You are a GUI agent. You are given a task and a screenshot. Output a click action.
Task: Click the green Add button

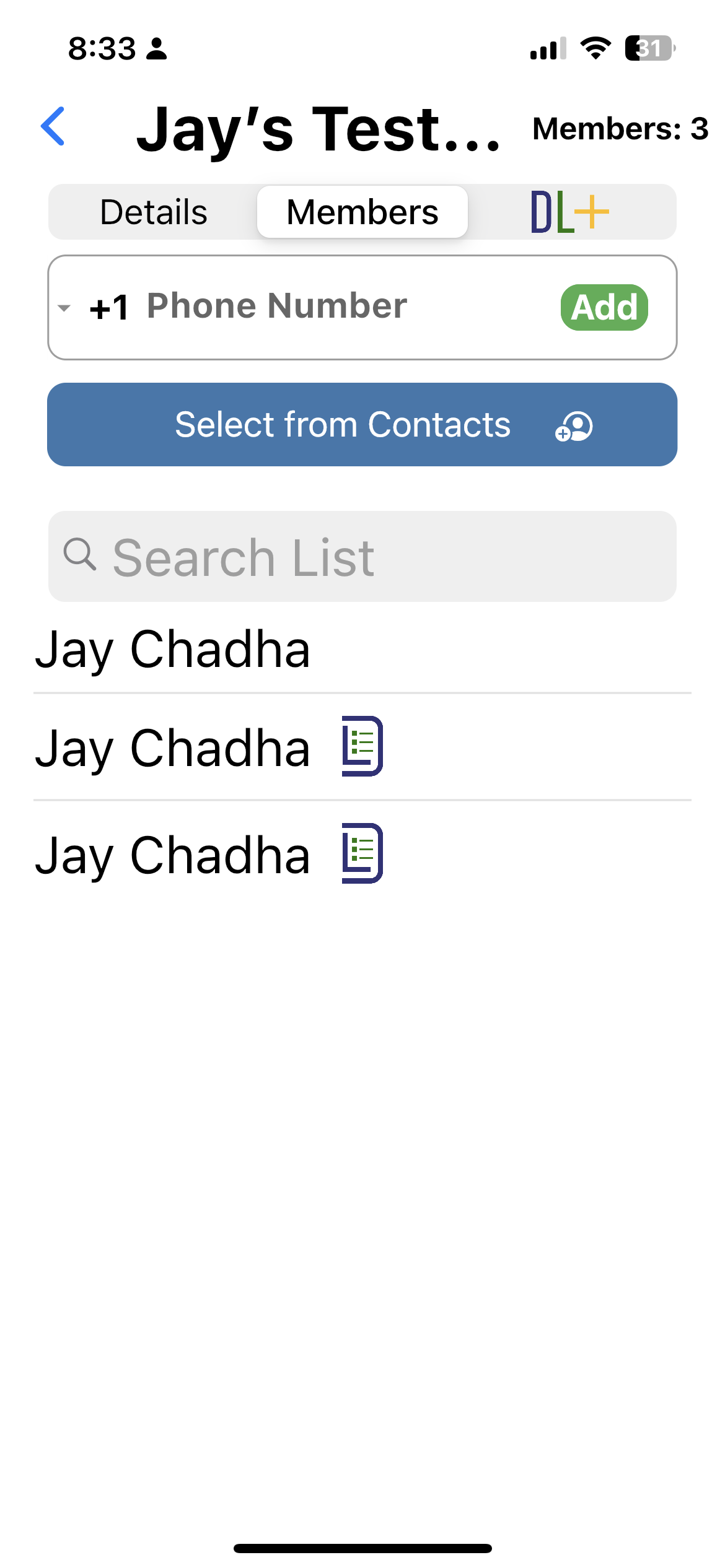tap(604, 307)
